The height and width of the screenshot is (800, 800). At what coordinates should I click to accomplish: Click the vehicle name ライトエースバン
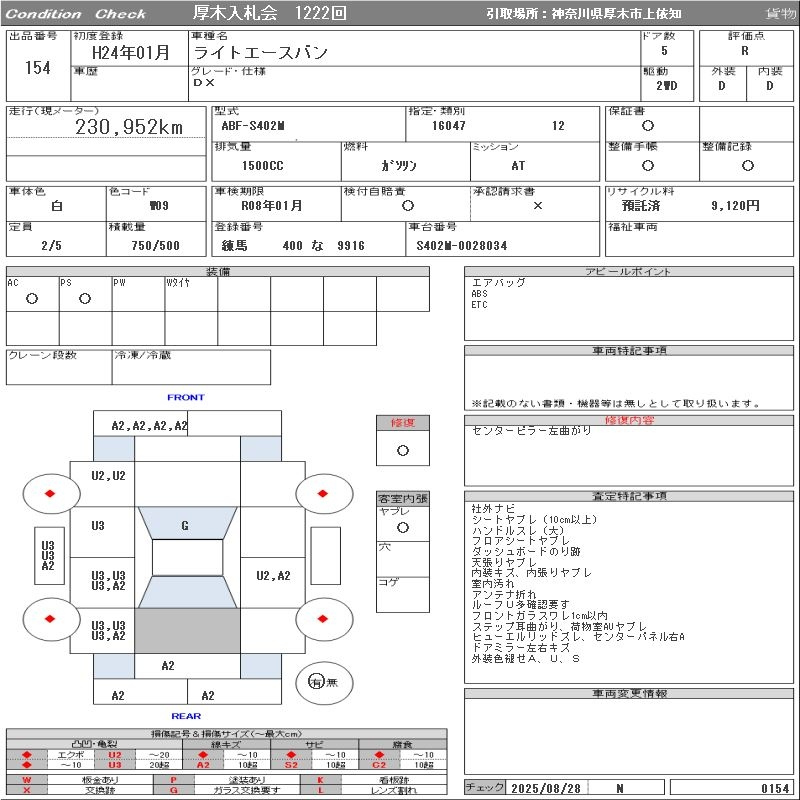coord(261,52)
